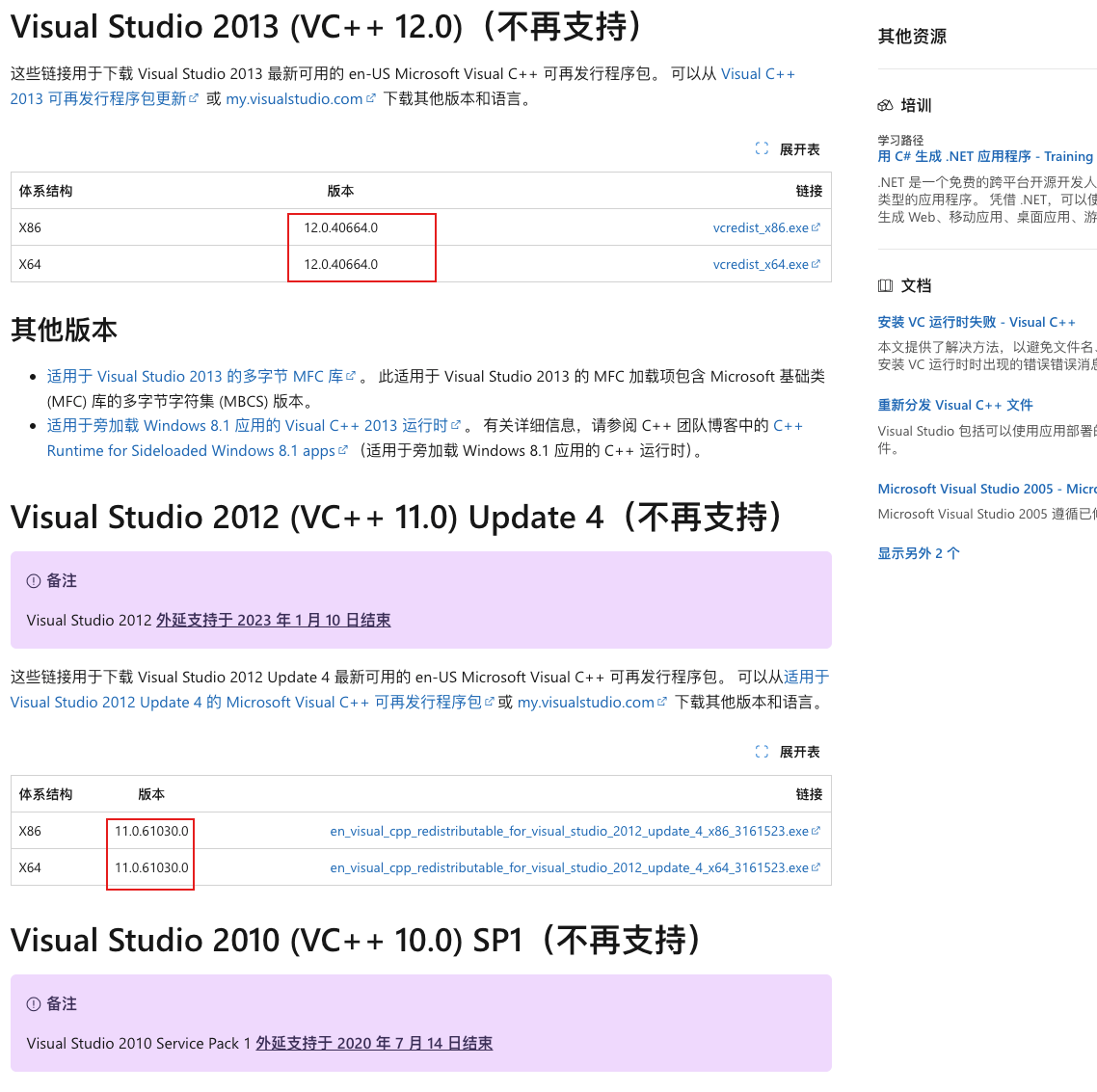Click 体系结构 column header in 2012 table

(45, 794)
